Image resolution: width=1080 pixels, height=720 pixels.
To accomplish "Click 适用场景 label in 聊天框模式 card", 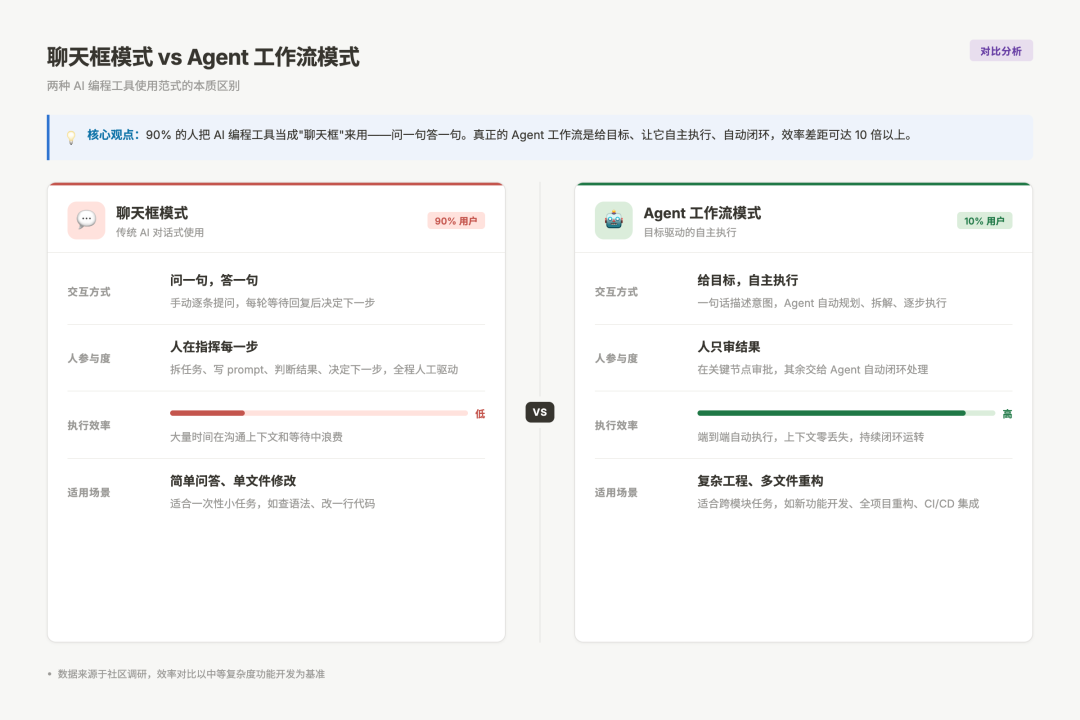I will [x=89, y=493].
